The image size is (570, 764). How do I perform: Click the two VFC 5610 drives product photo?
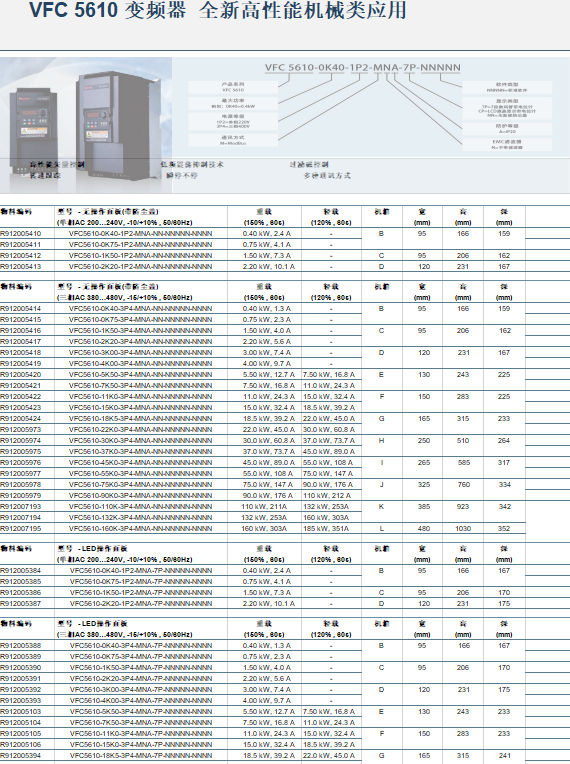coord(86,124)
